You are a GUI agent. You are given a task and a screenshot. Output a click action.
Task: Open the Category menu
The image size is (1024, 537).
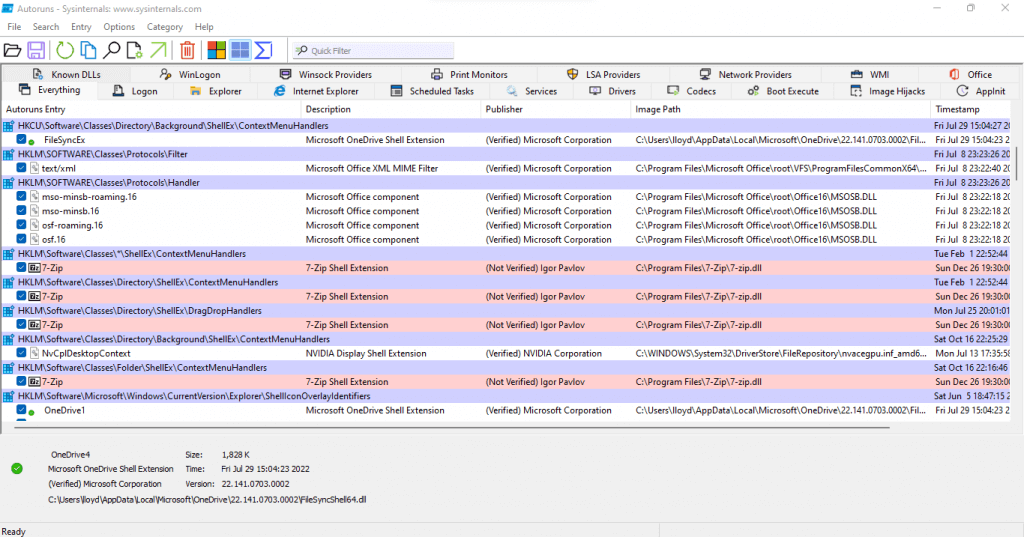(164, 27)
